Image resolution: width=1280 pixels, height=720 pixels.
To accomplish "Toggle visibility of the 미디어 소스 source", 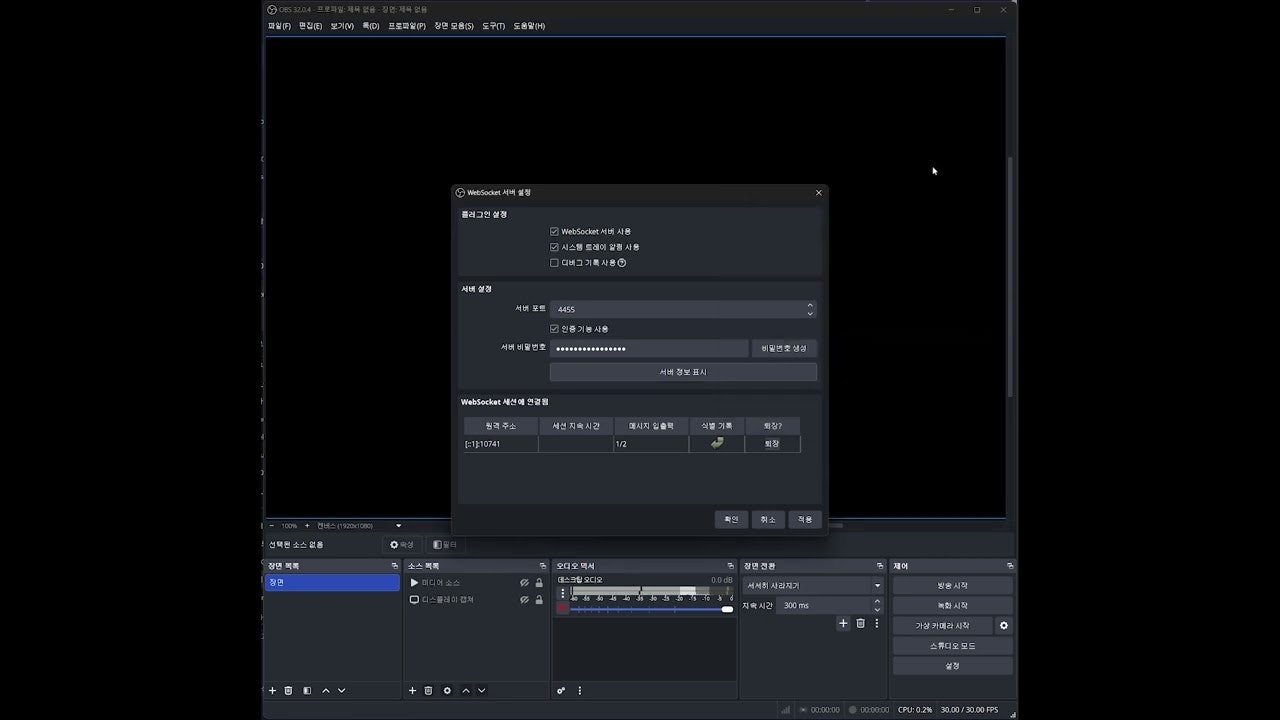I will pyautogui.click(x=524, y=583).
